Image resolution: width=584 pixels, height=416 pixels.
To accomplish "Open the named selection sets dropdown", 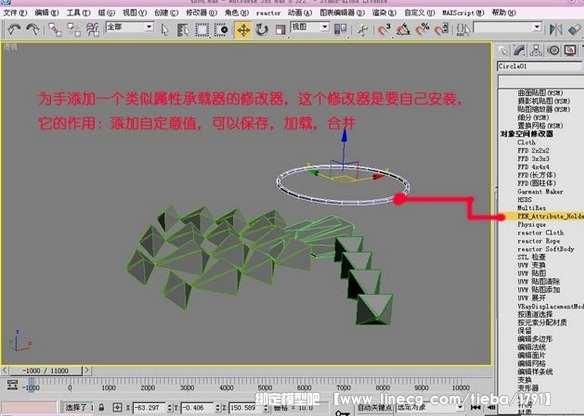I will click(507, 27).
